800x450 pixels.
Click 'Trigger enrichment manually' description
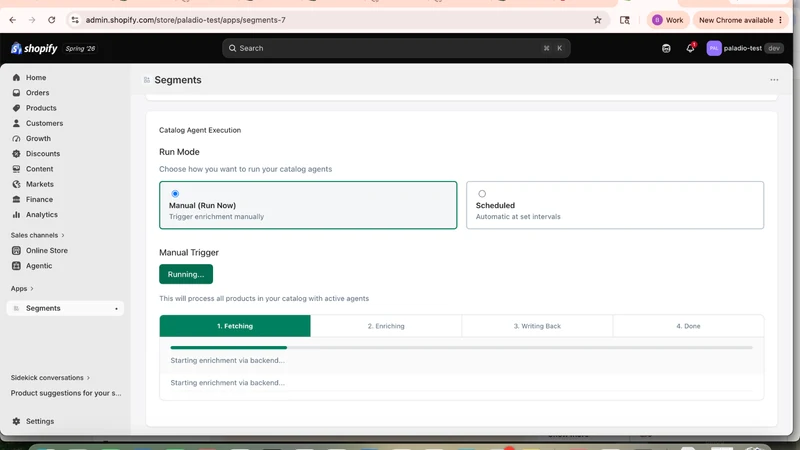click(216, 217)
